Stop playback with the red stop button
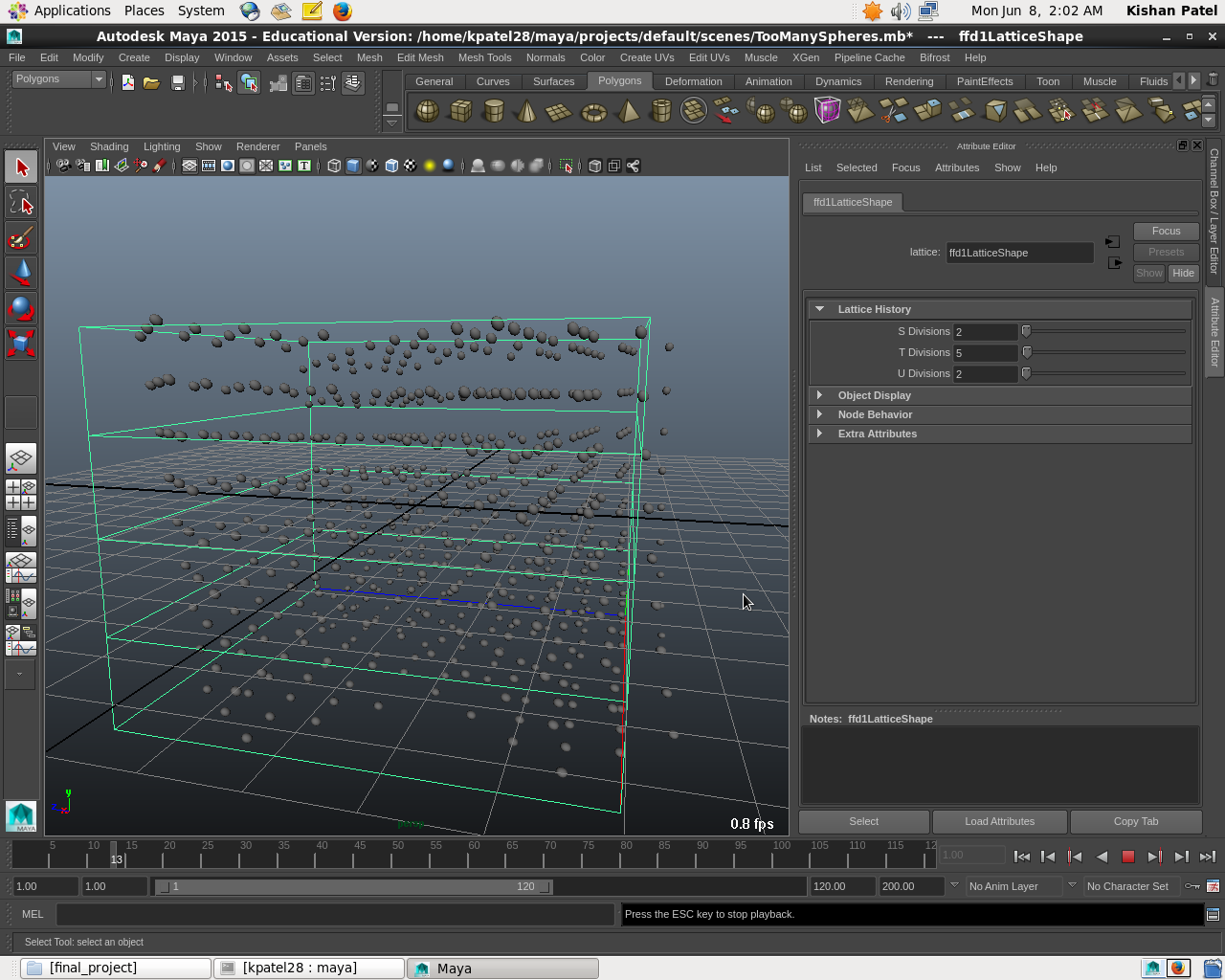1225x980 pixels. [x=1128, y=857]
